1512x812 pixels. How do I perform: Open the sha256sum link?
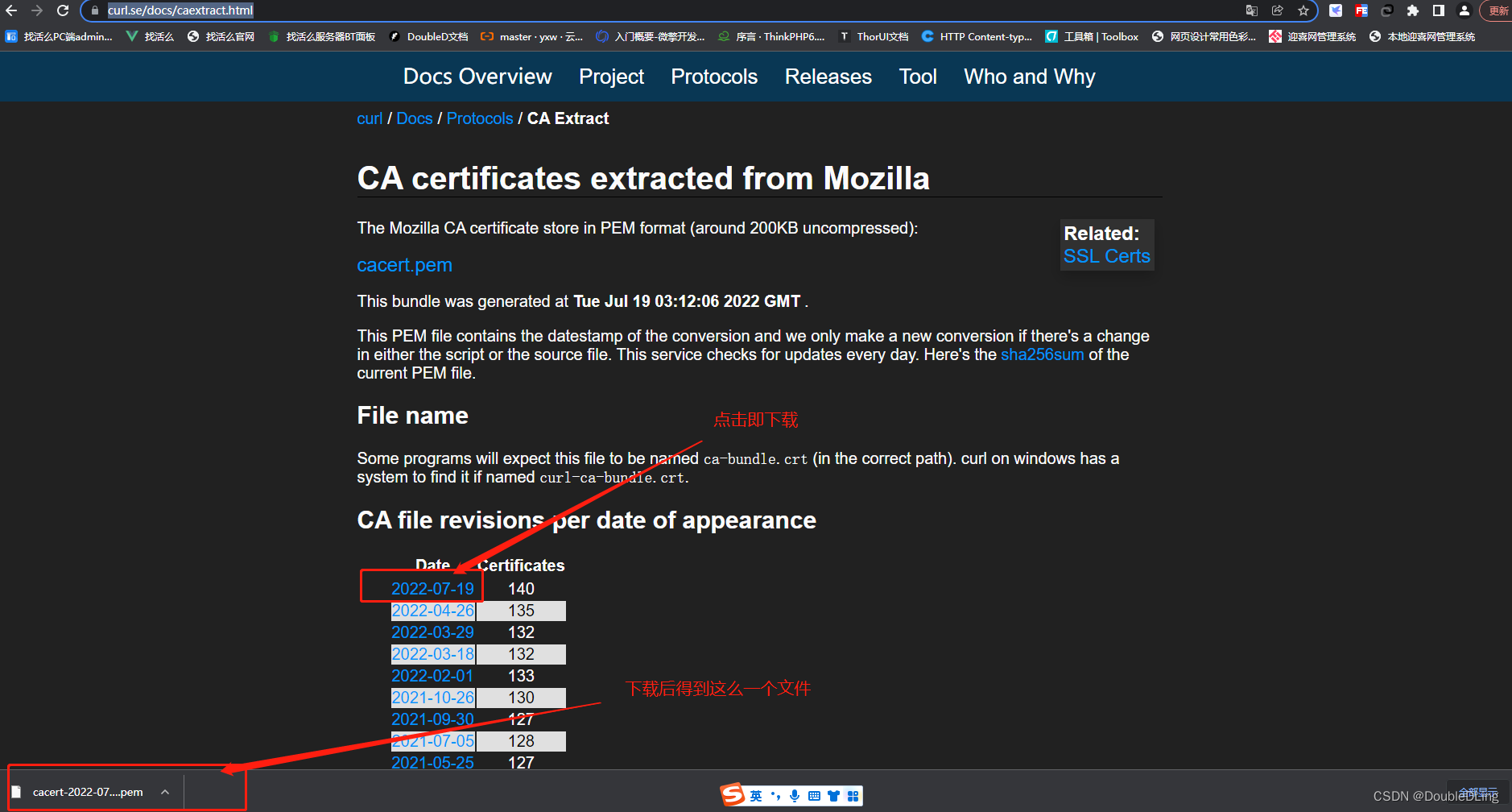(x=1042, y=354)
